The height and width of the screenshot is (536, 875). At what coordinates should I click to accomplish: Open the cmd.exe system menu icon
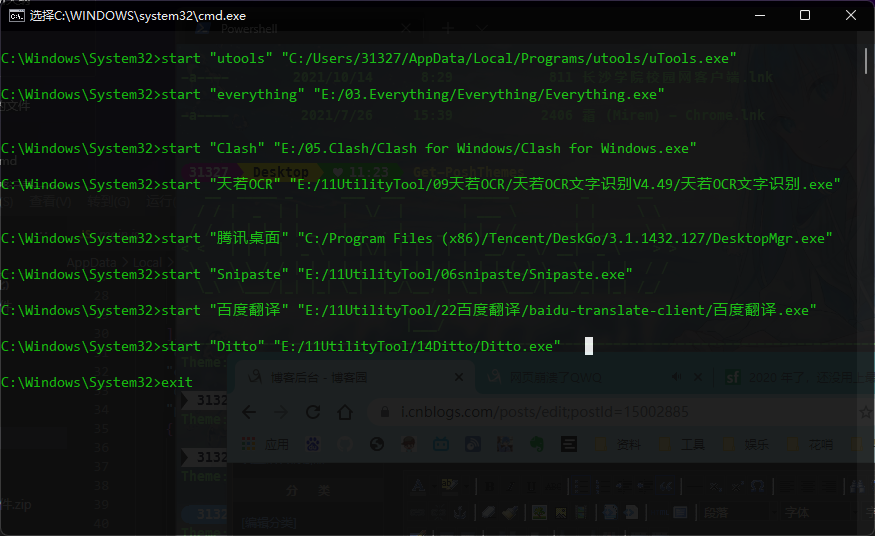(17, 16)
